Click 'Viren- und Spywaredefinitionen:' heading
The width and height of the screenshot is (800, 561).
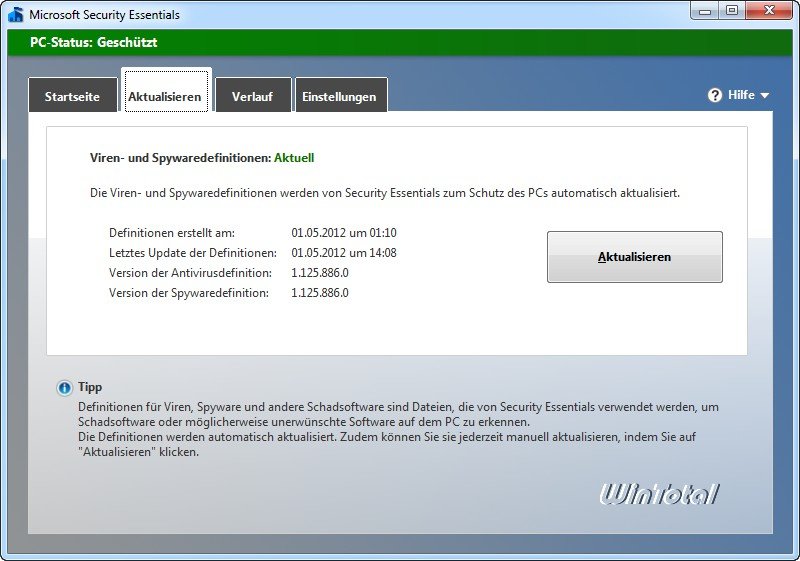tap(181, 158)
